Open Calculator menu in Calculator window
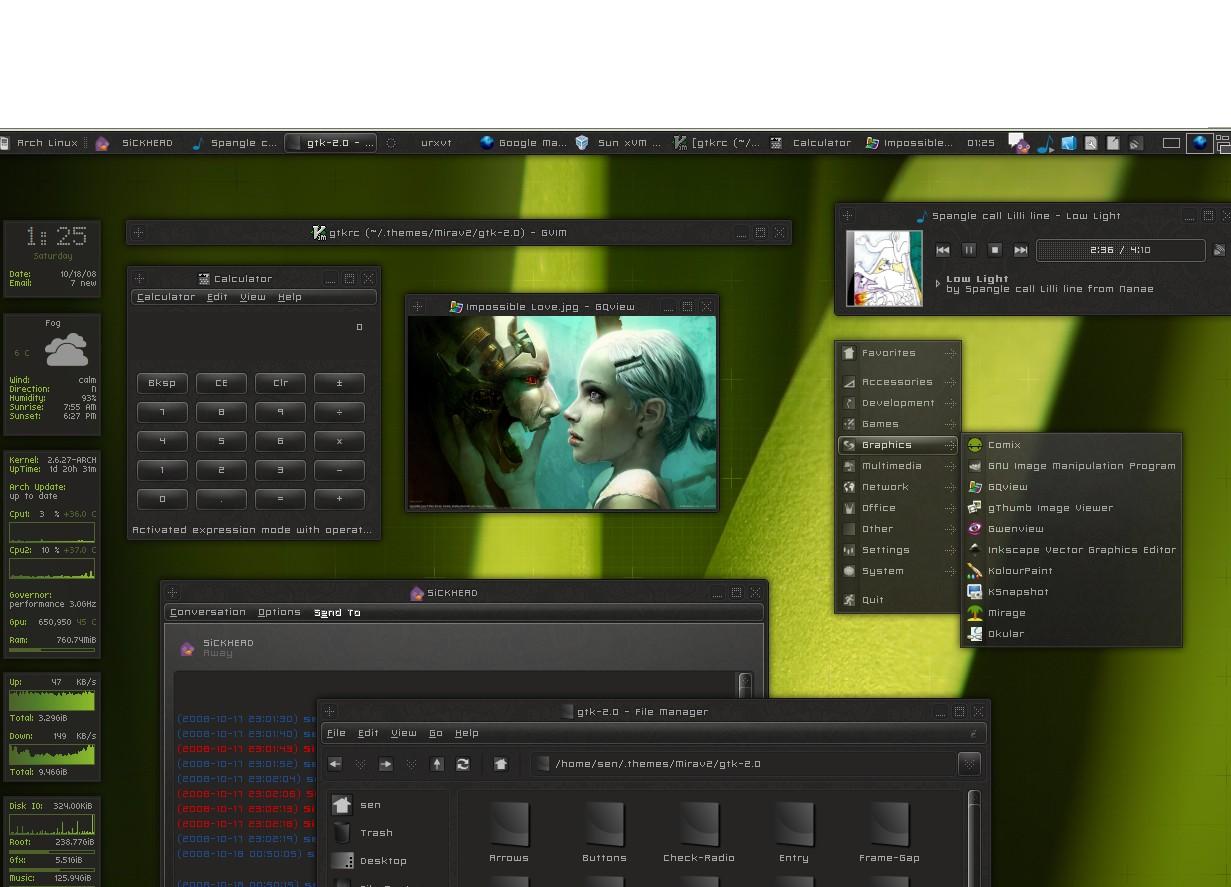 click(166, 297)
